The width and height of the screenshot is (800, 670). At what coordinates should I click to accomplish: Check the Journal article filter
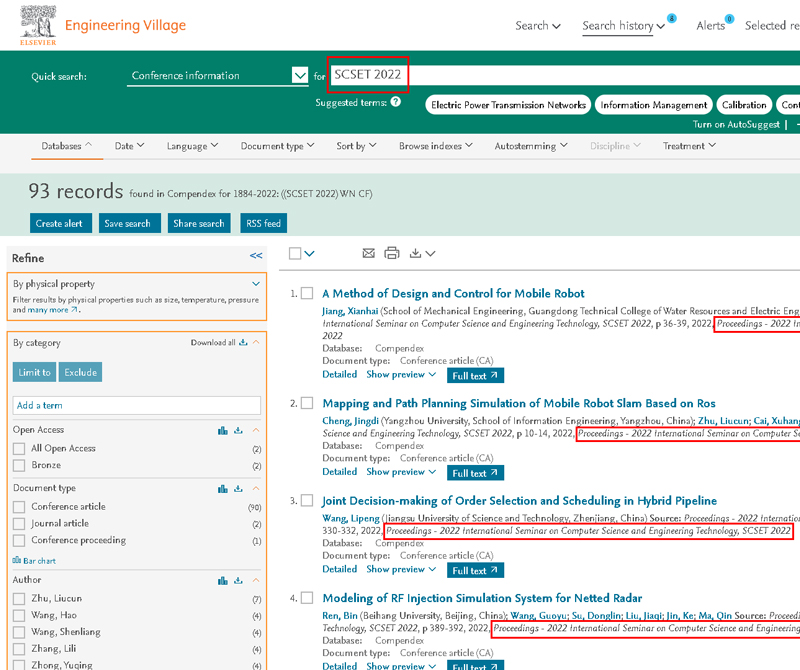point(19,524)
